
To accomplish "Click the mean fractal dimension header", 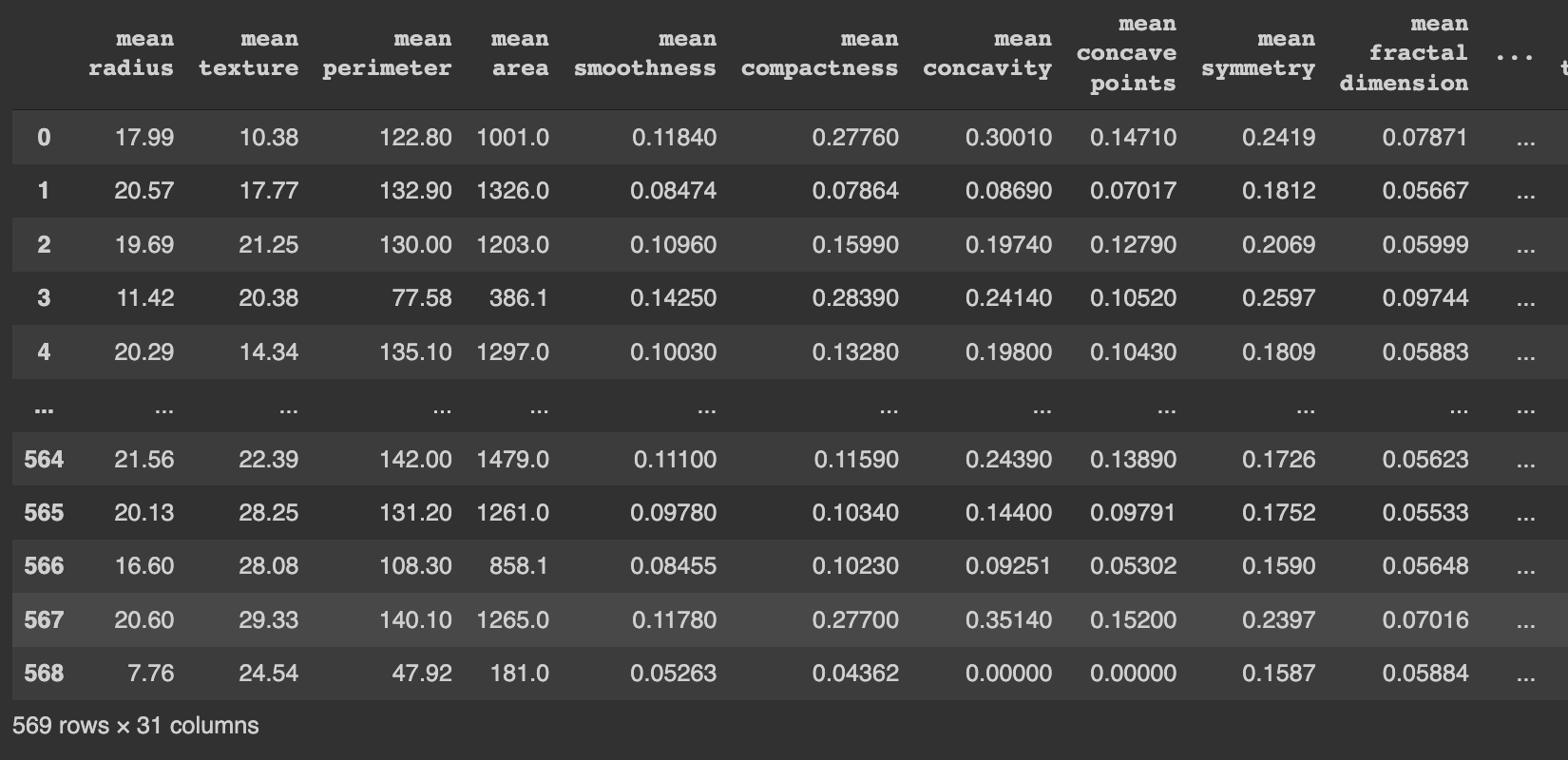I will pos(1404,54).
